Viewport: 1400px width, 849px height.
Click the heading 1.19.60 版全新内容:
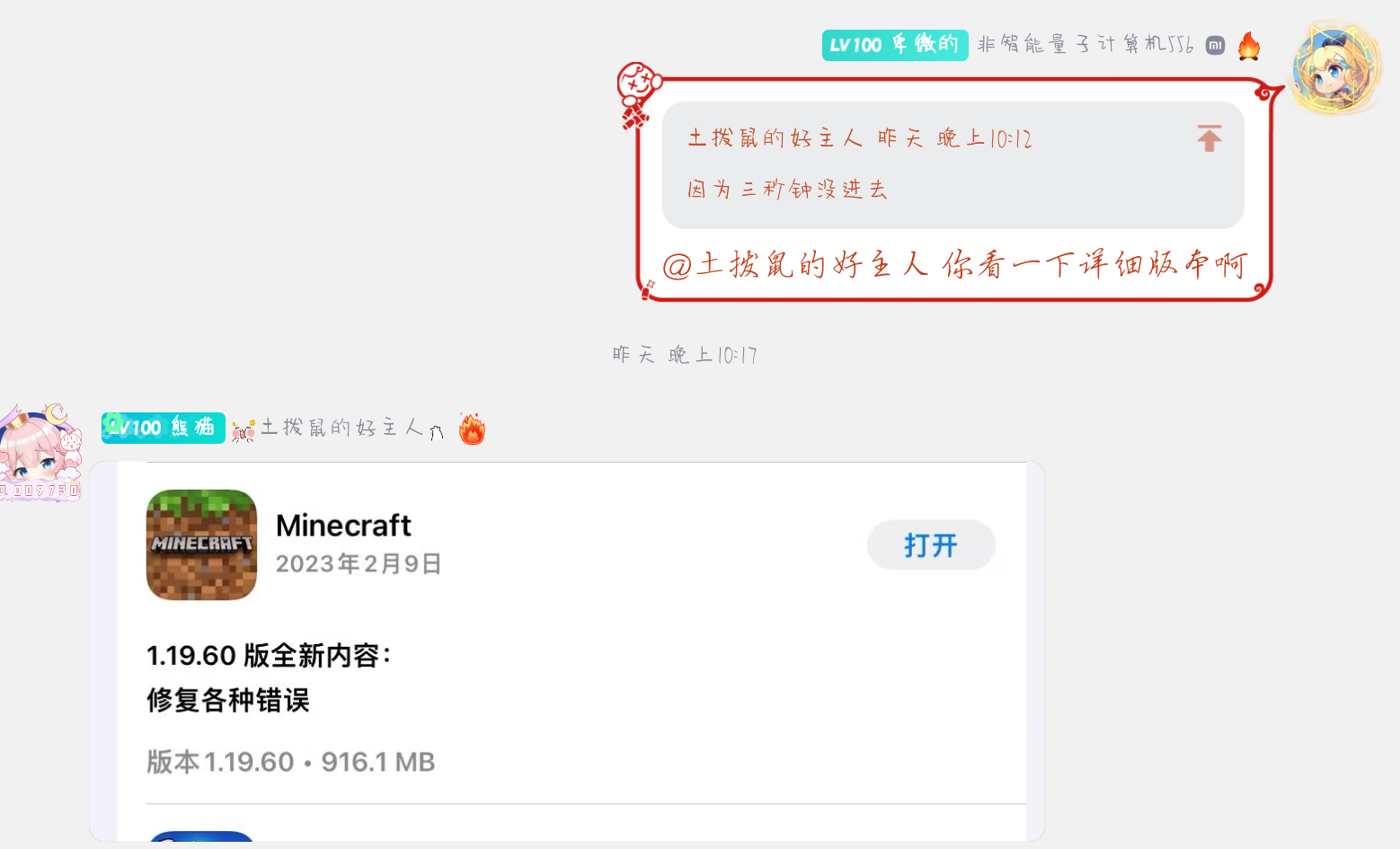point(270,656)
